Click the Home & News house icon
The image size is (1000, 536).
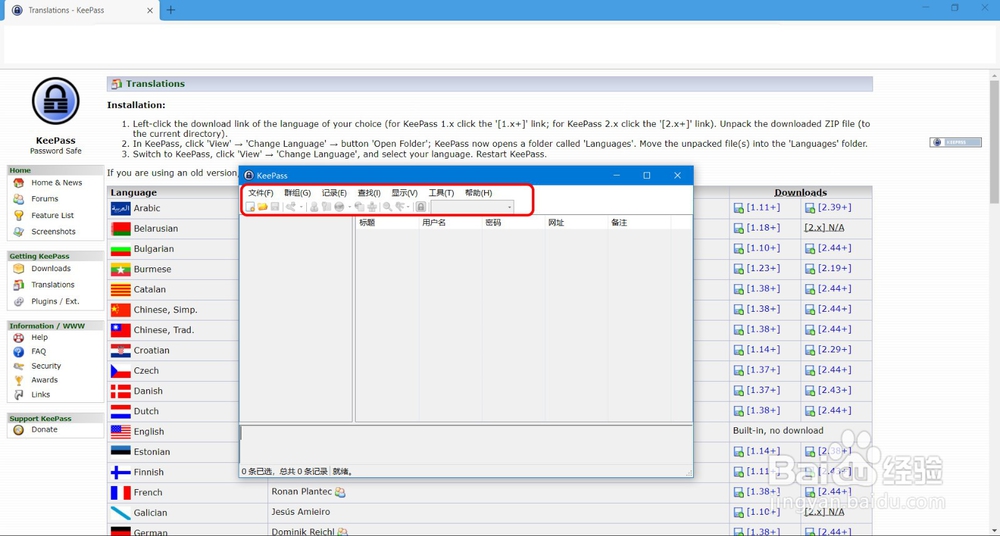click(x=18, y=182)
